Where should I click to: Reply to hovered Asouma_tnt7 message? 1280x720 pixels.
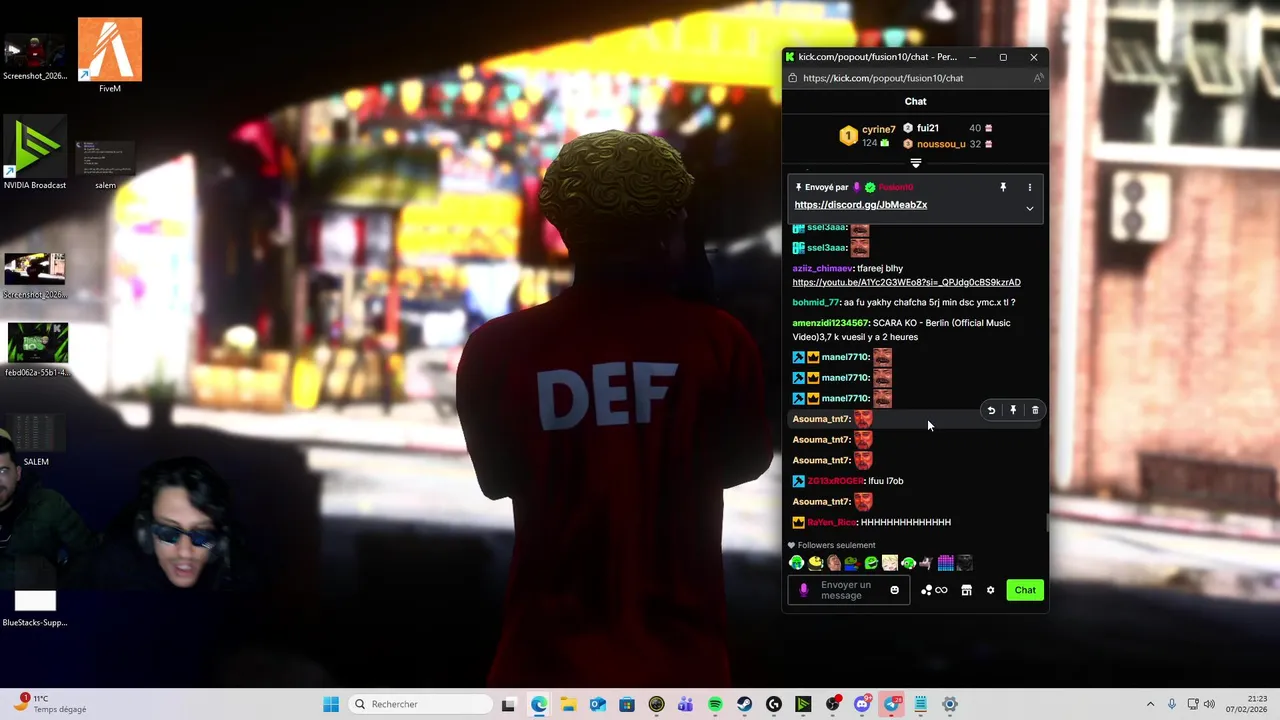991,410
